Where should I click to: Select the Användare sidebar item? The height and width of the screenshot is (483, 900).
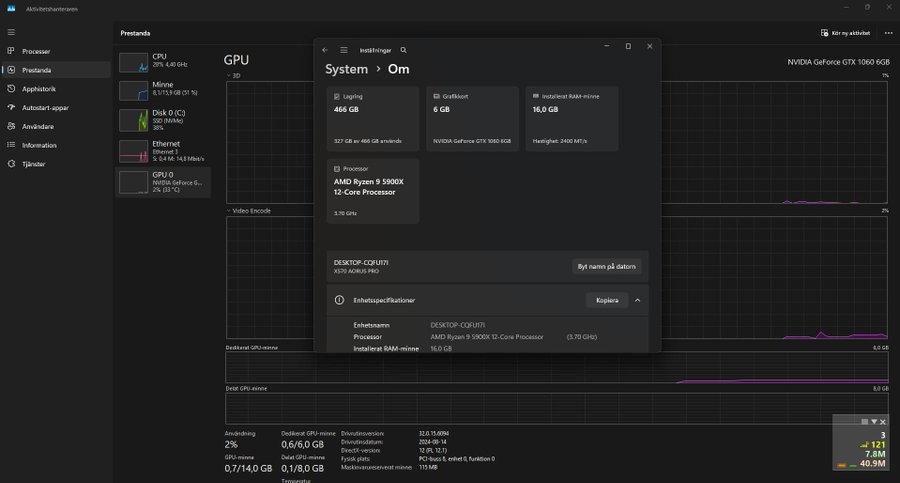click(x=38, y=127)
